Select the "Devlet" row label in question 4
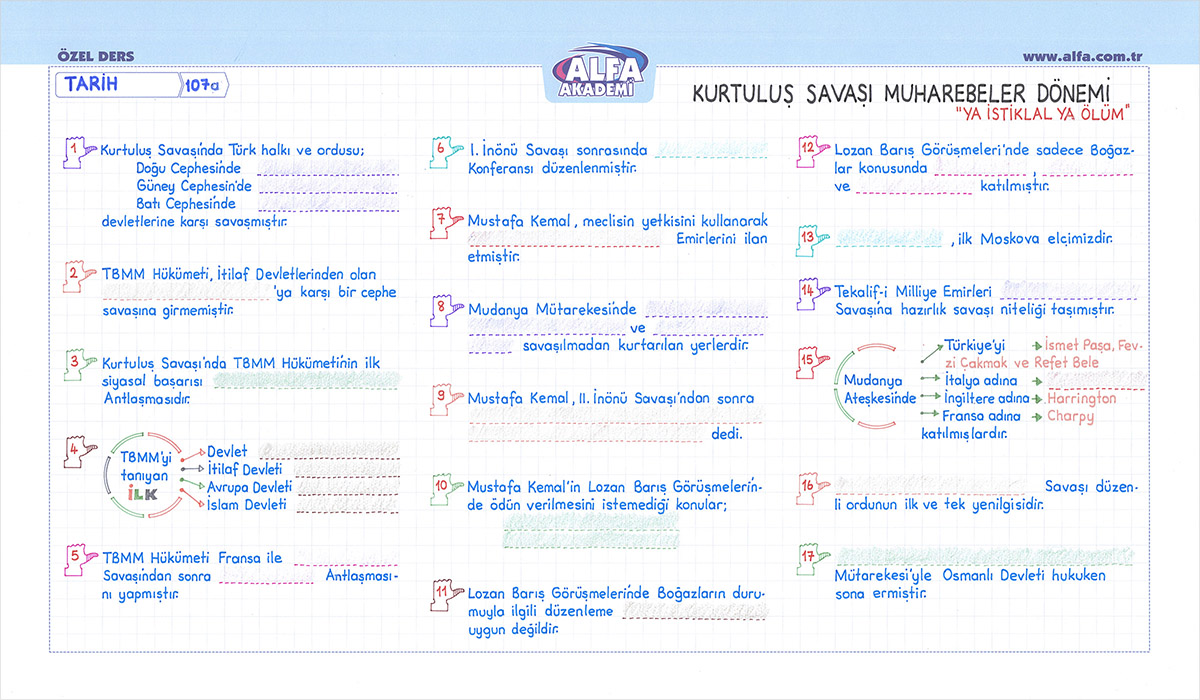 (227, 452)
